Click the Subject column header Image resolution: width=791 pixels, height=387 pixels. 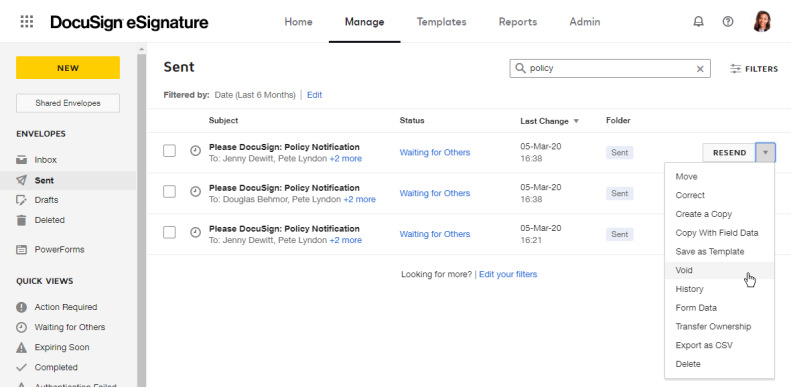(223, 121)
